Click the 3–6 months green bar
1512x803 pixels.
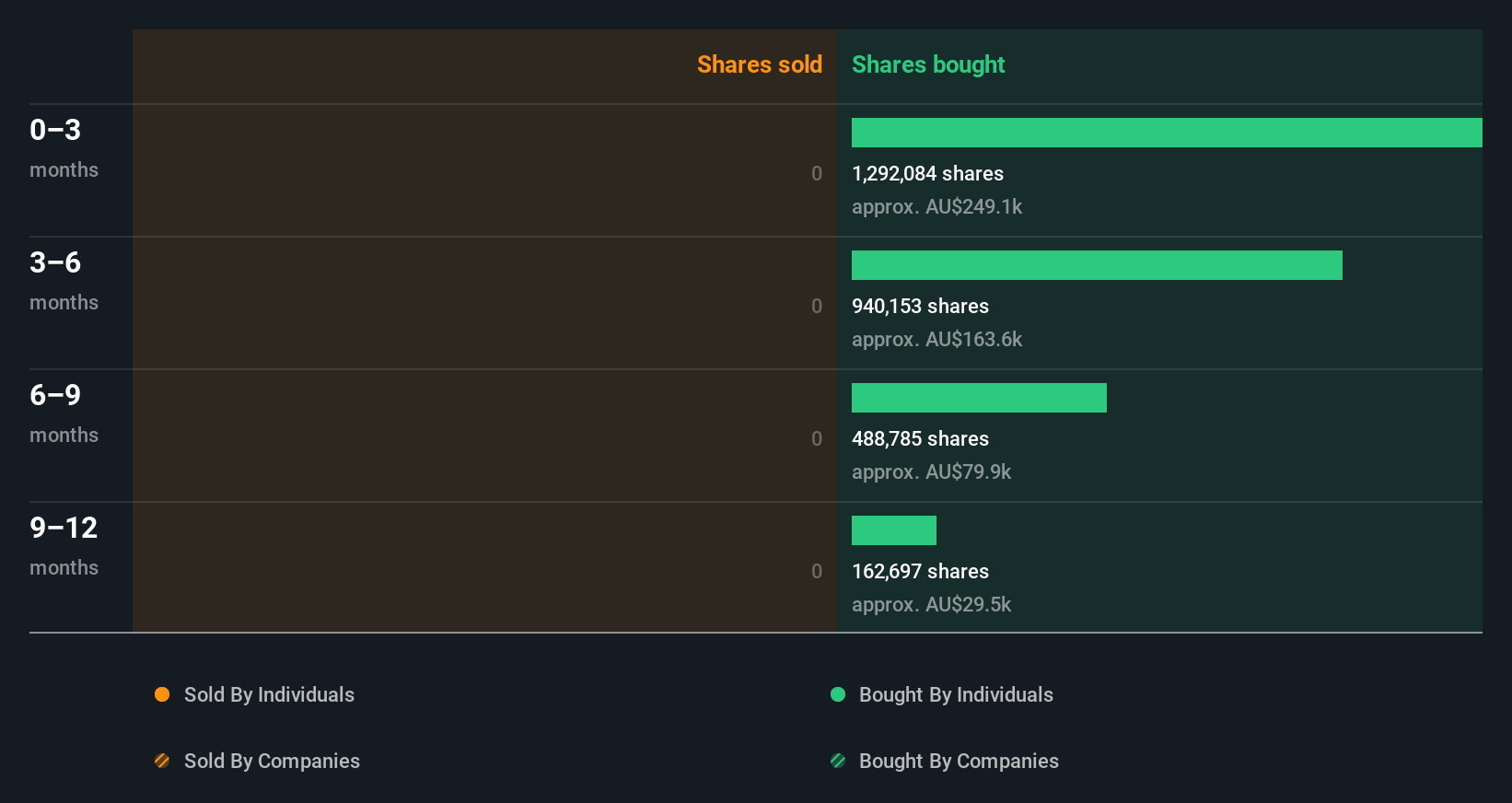1097,265
